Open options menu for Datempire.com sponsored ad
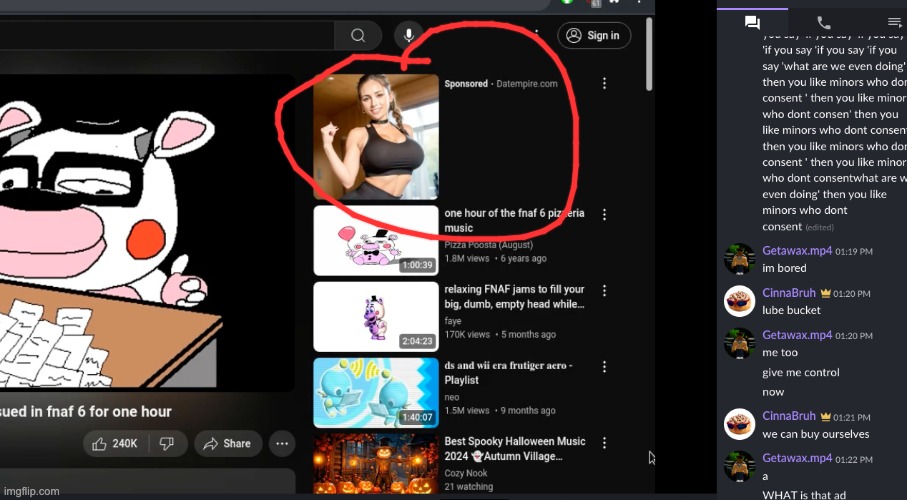The width and height of the screenshot is (907, 500). 604,84
